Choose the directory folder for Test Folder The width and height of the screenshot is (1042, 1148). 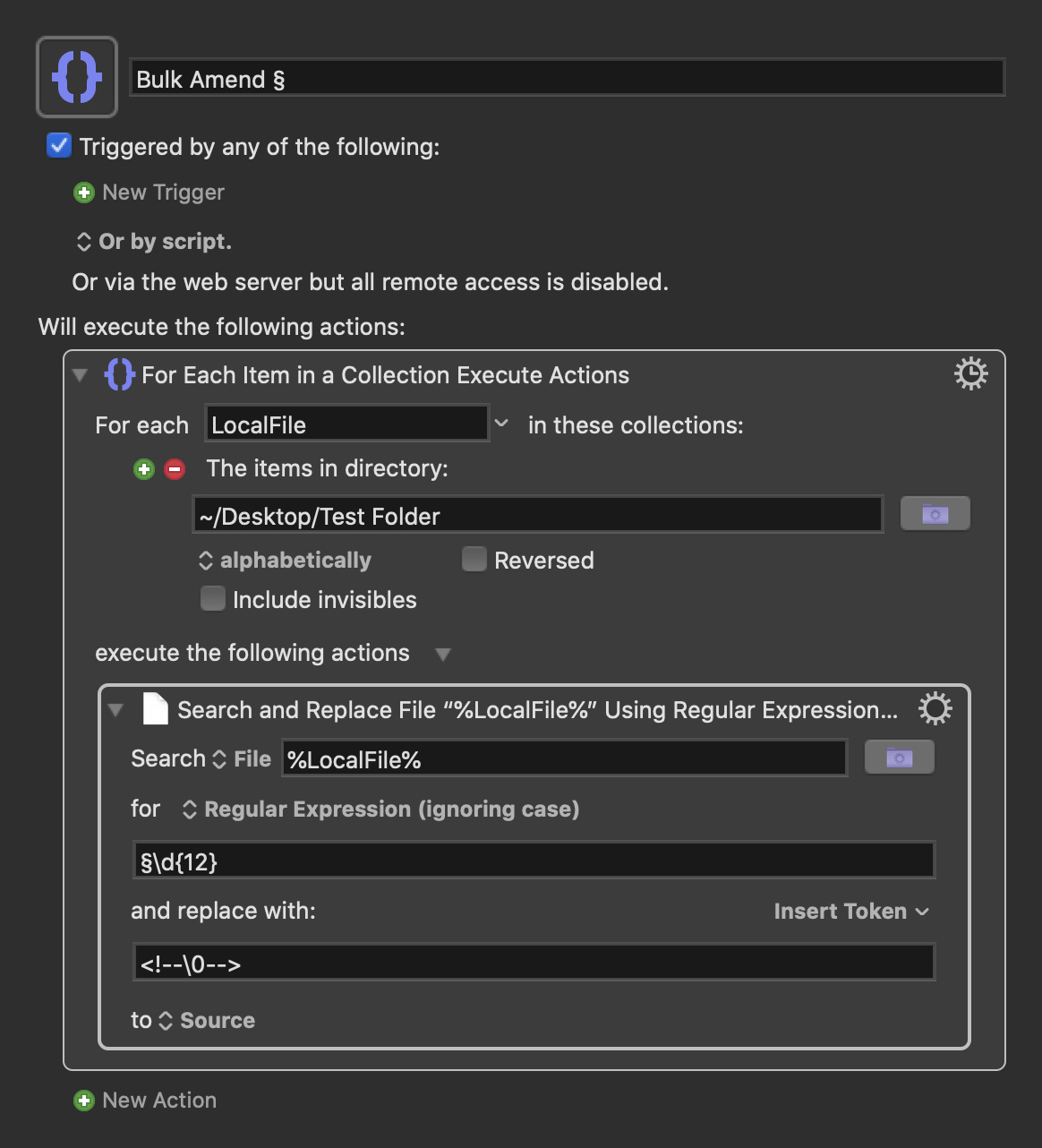(935, 514)
